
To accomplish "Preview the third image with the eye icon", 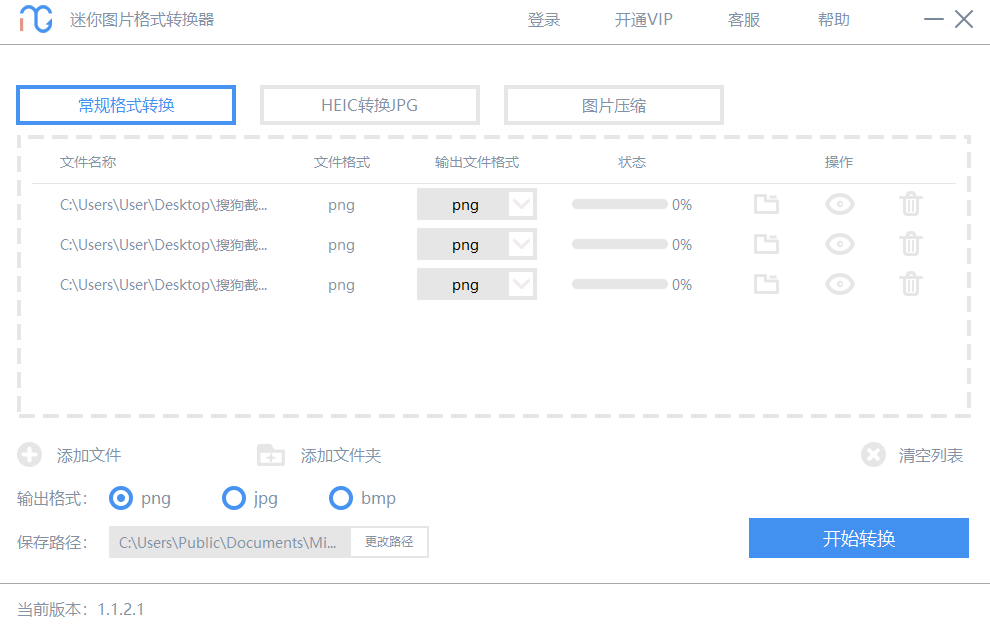I will 839,284.
